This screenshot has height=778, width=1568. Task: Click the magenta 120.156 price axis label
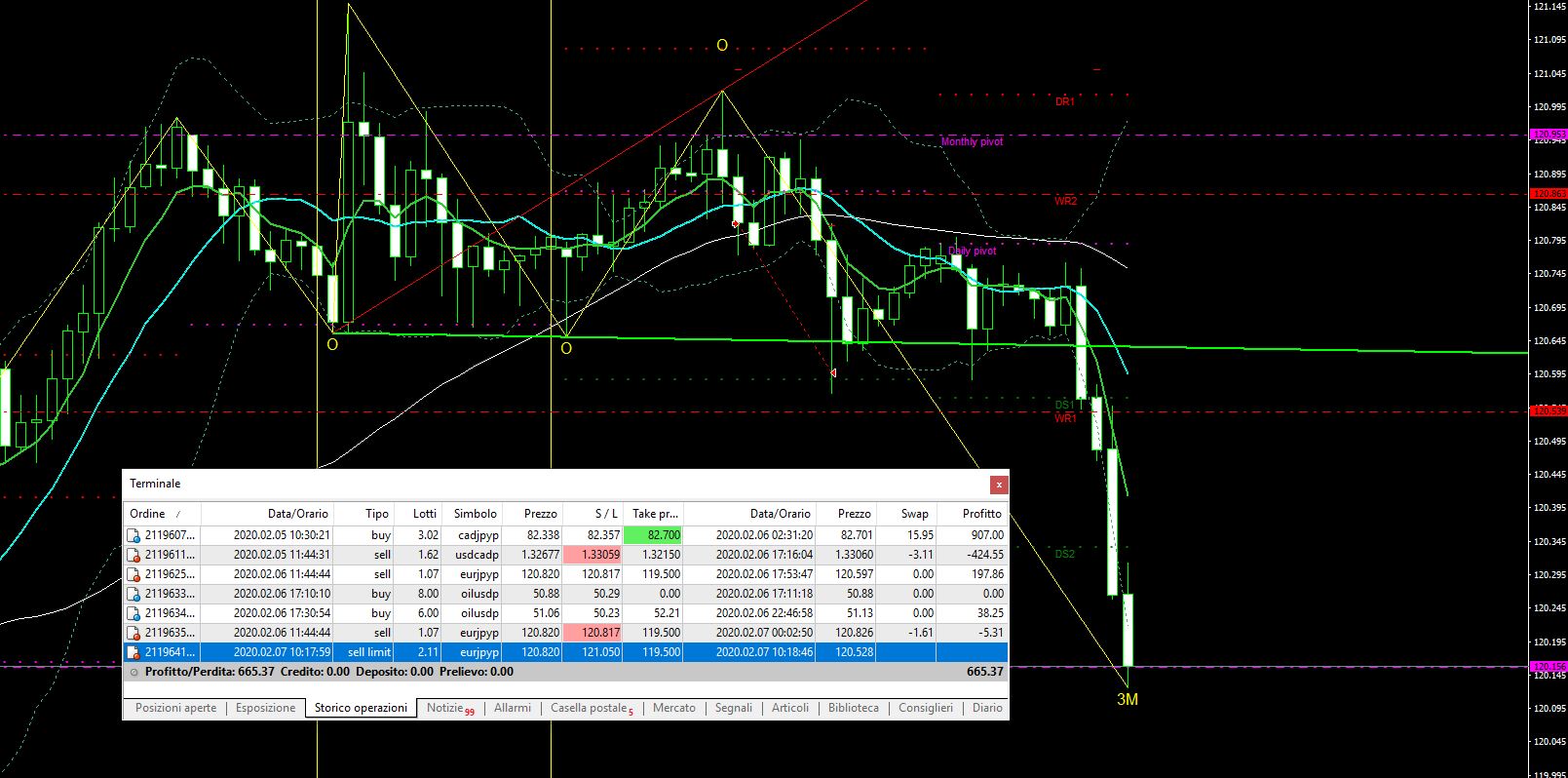(1549, 667)
